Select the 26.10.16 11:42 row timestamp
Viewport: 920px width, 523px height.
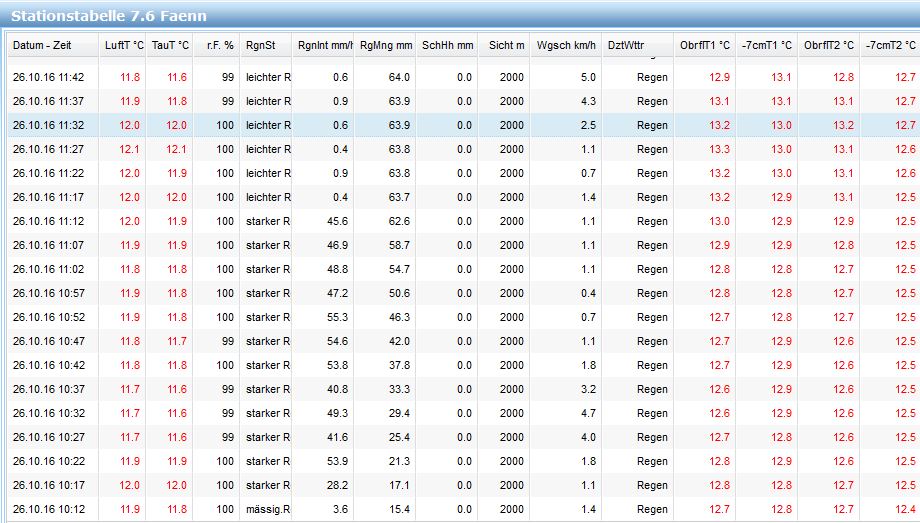point(48,77)
